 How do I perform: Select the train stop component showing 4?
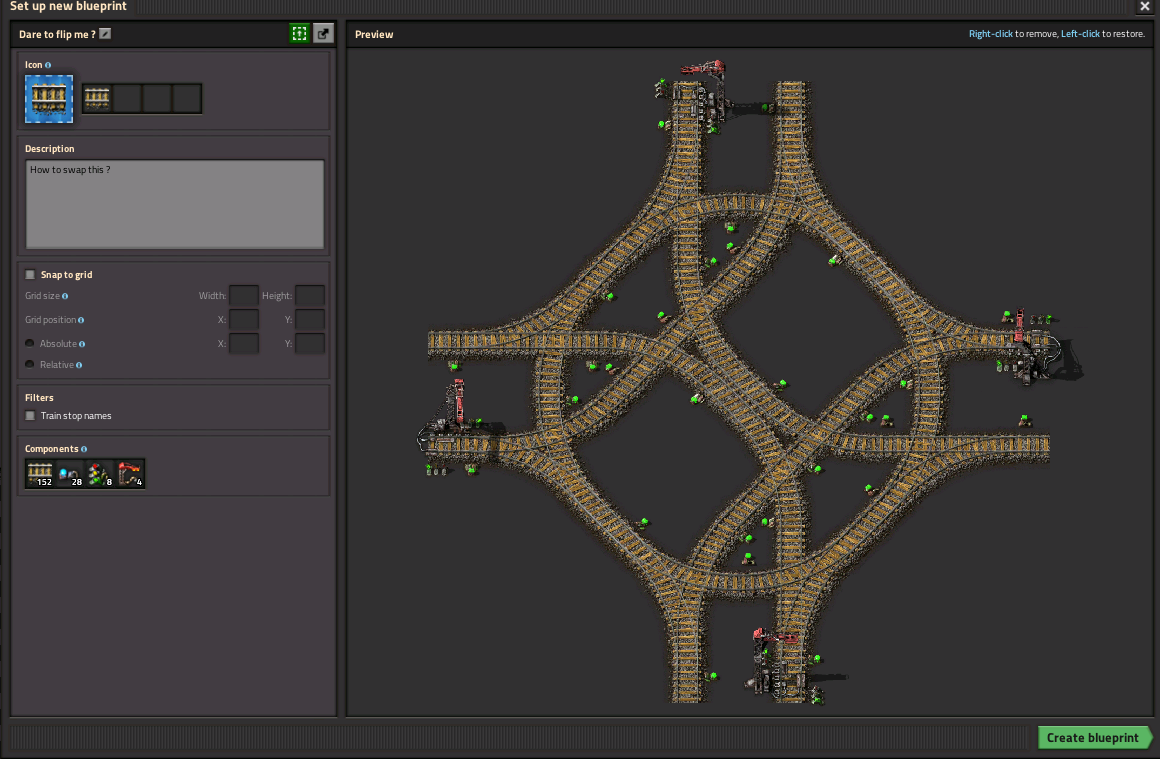point(130,473)
